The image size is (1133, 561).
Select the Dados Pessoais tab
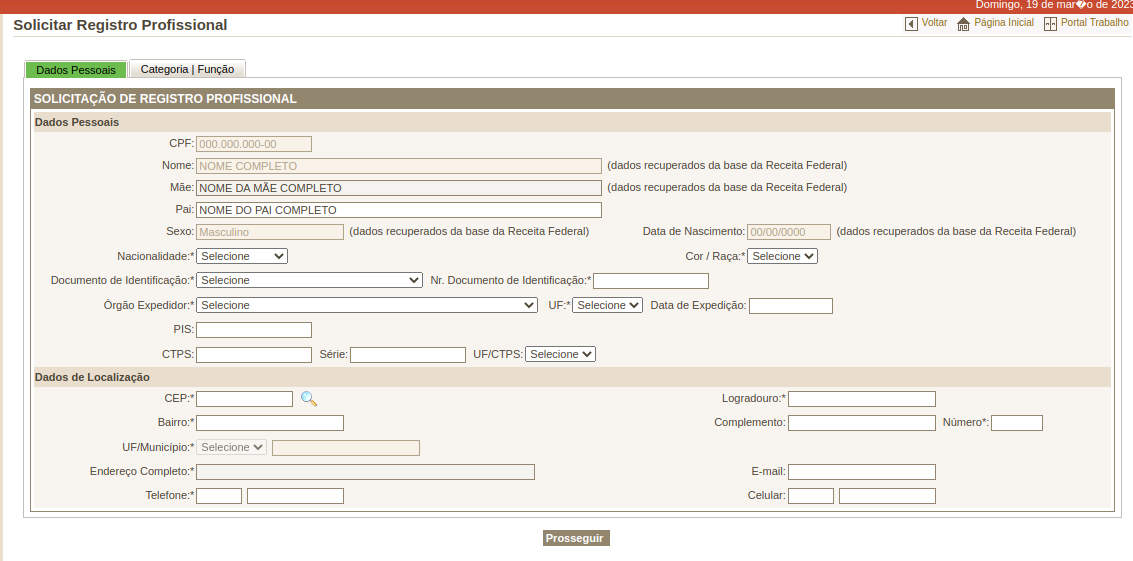76,70
